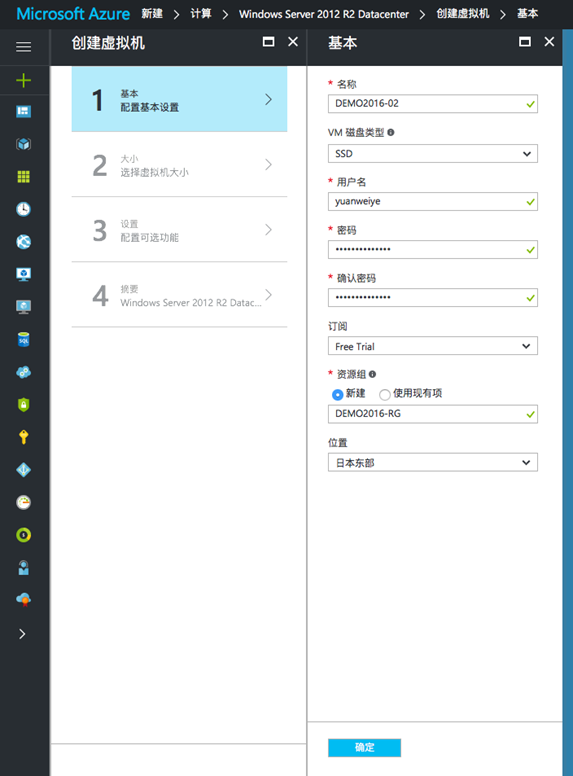Viewport: 573px width, 776px height.
Task: Click the green plus New icon
Action: pos(23,80)
